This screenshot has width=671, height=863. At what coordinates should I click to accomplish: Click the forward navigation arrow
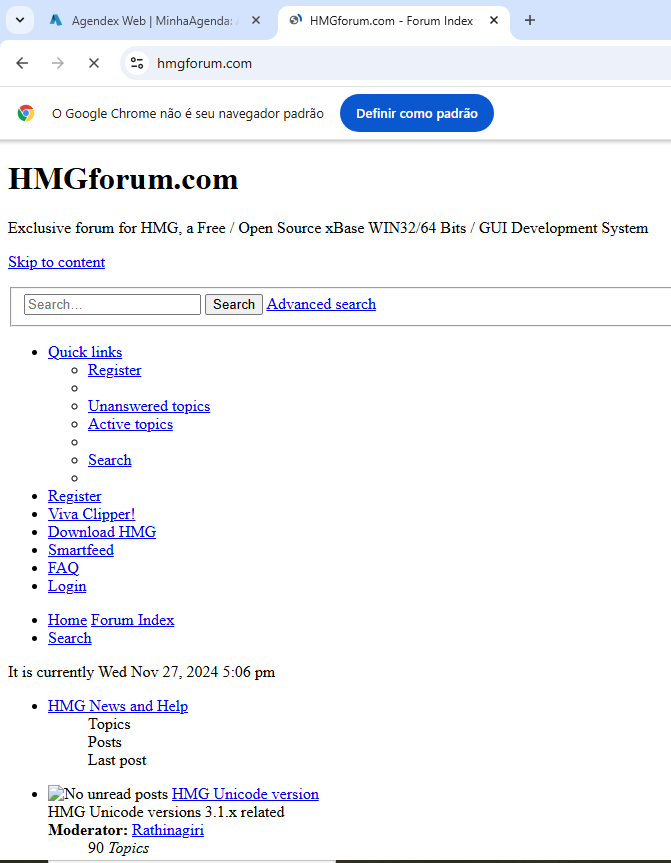[58, 63]
